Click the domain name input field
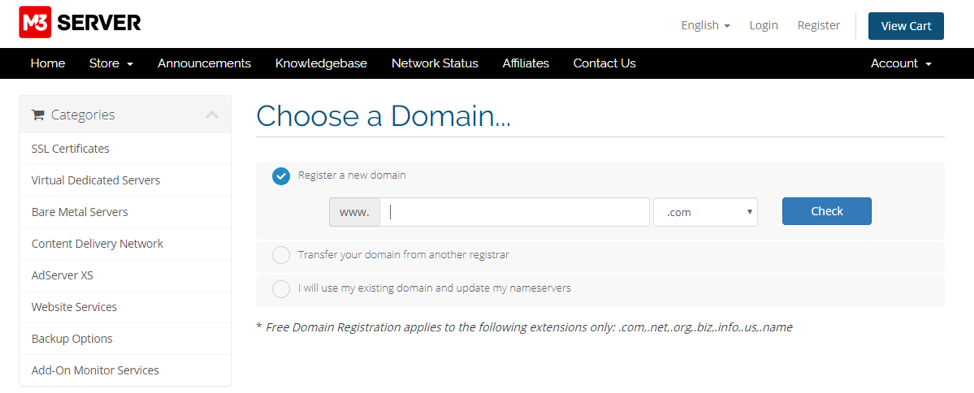Image resolution: width=974 pixels, height=393 pixels. [x=515, y=212]
